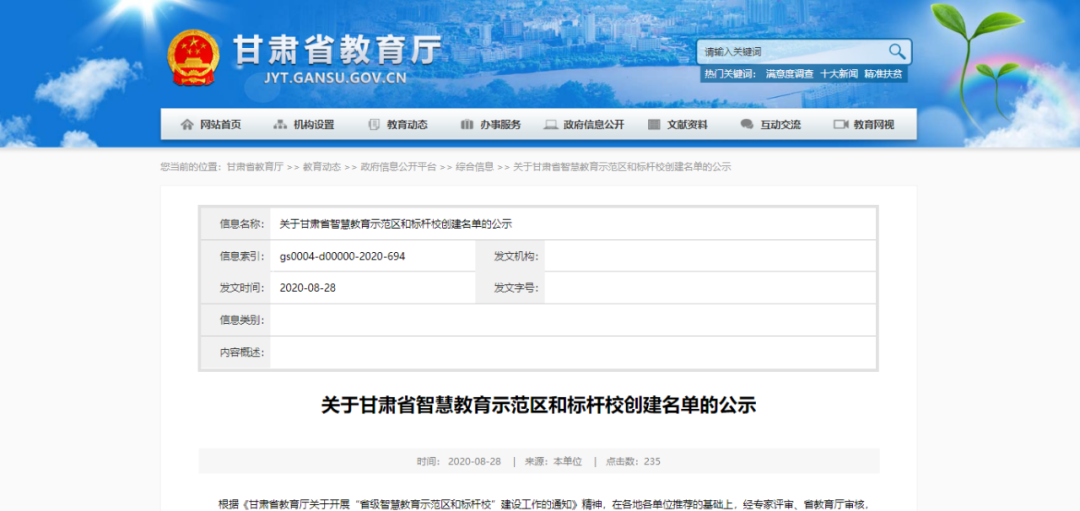Viewport: 1080px width, 511px height.
Task: Click the bold article headline
Action: click(x=539, y=405)
